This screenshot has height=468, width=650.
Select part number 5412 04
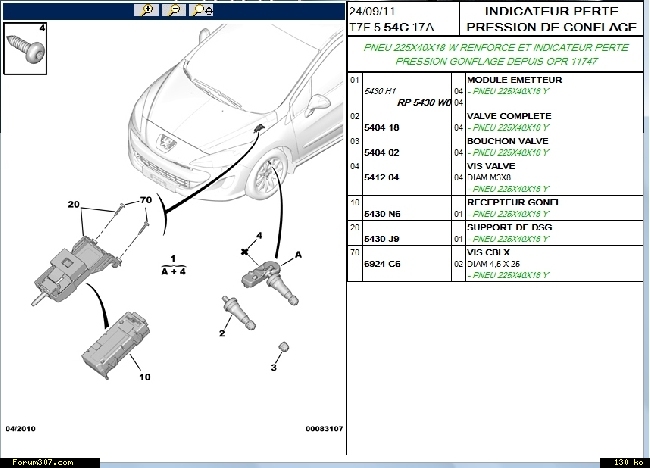pos(381,177)
